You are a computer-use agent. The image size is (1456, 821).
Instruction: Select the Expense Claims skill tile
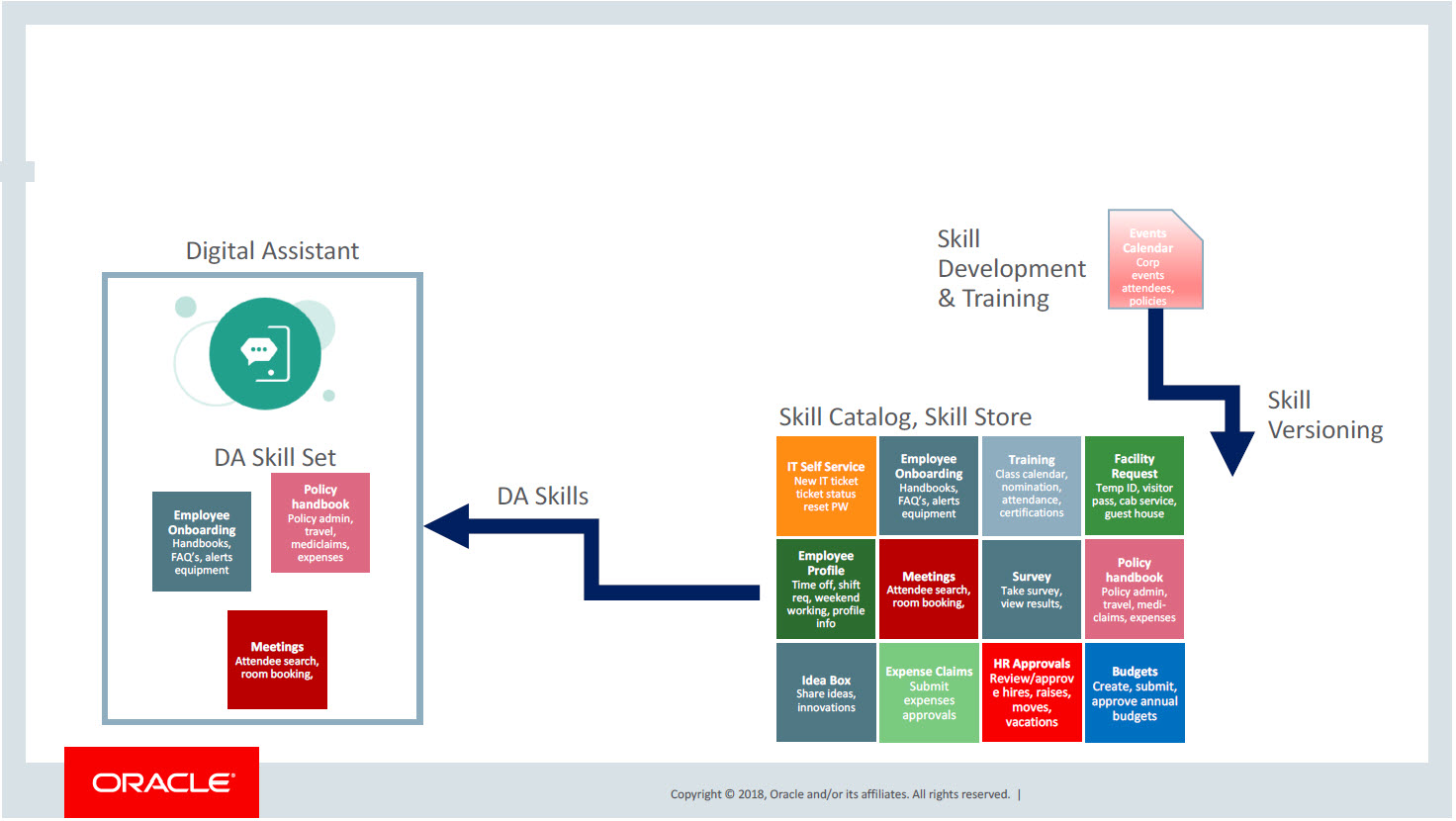(x=929, y=692)
